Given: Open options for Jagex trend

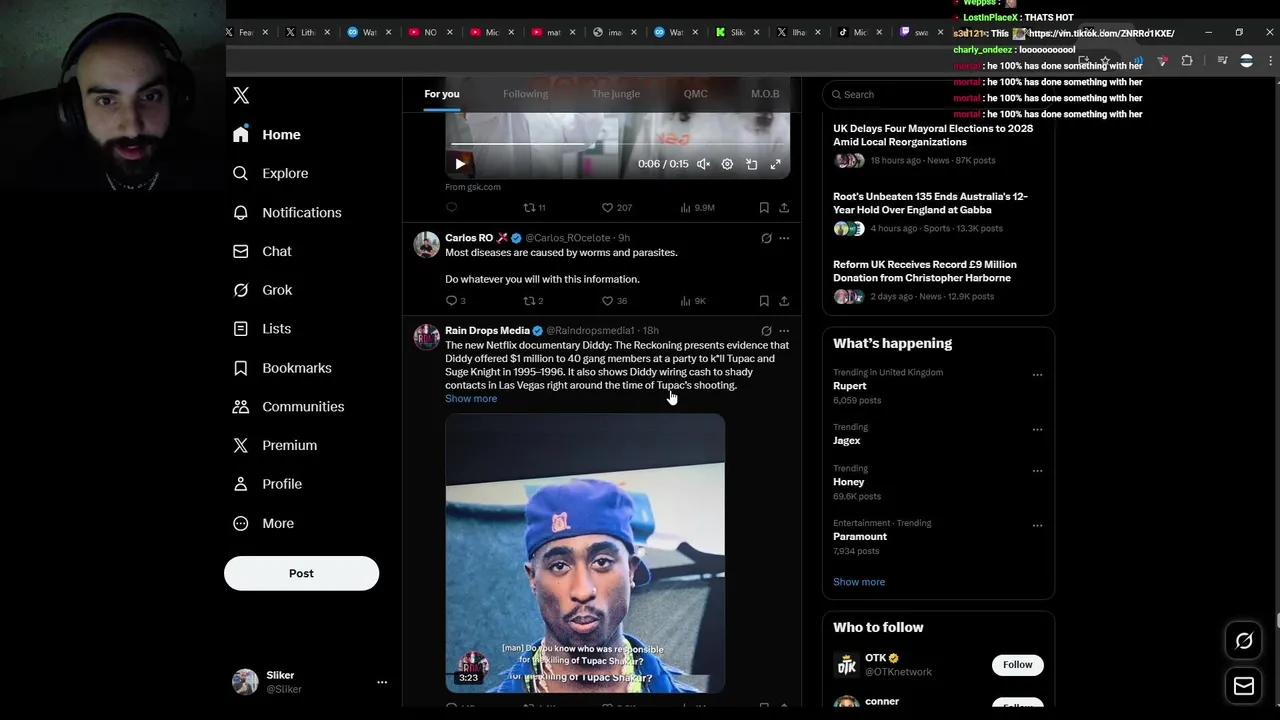Looking at the screenshot, I should [1037, 430].
